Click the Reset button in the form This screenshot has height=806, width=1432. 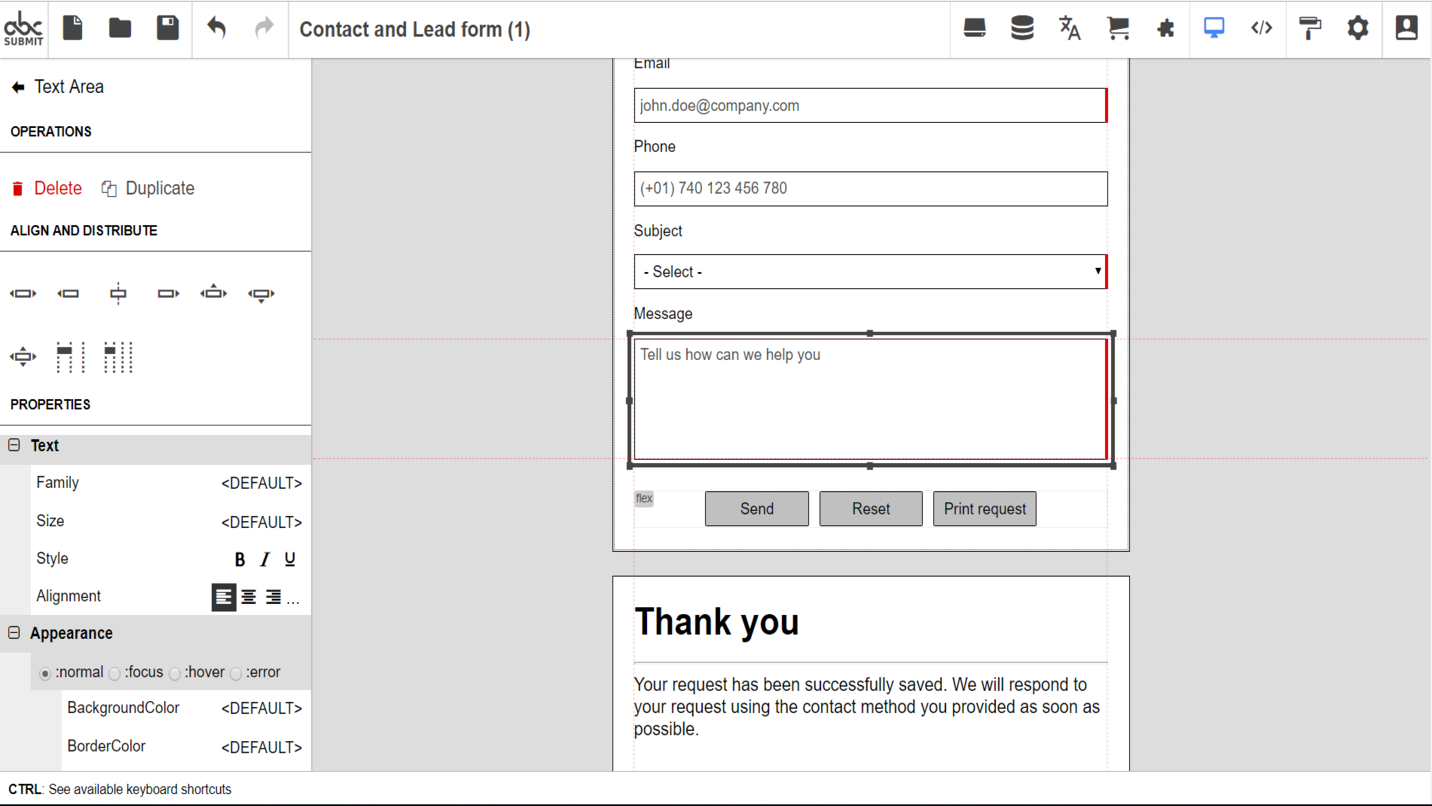click(x=871, y=509)
